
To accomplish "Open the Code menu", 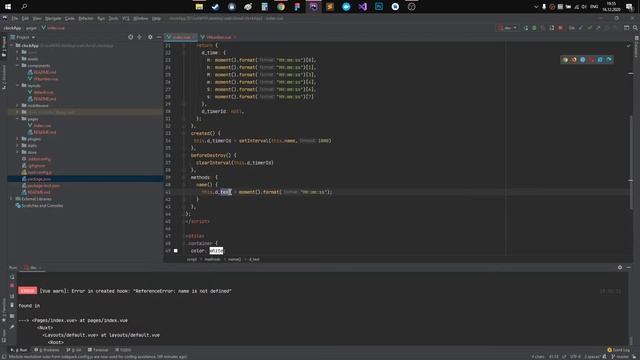I will (70, 18).
